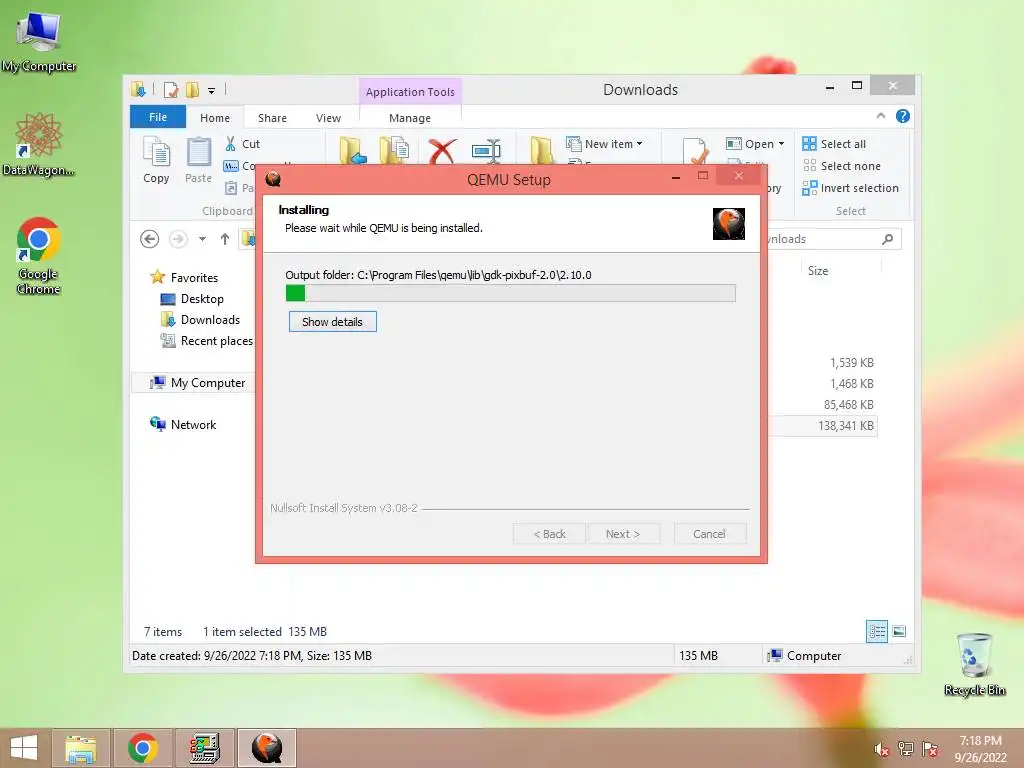Screen dimensions: 1024x768
Task: Open Chrome from the taskbar
Action: 143,748
